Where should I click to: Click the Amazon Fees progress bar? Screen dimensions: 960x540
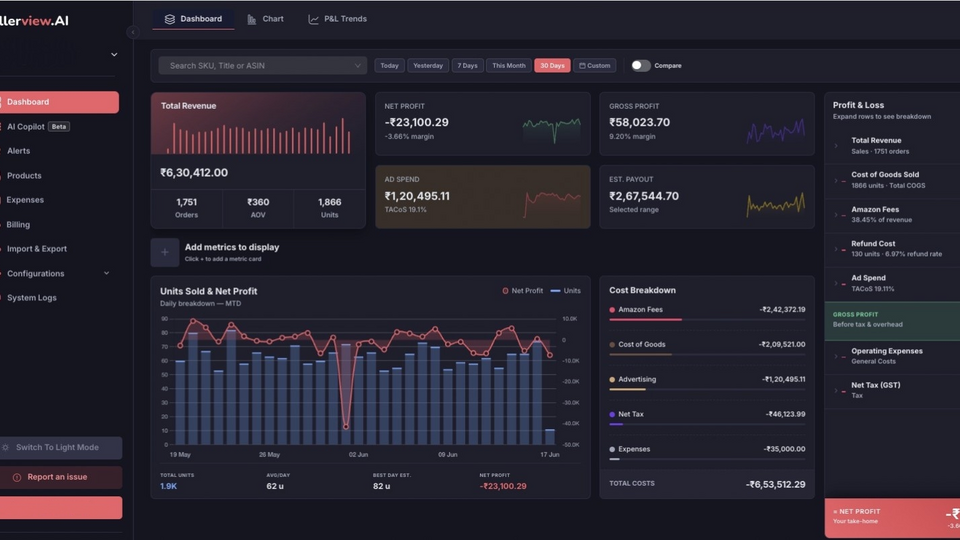pos(707,320)
